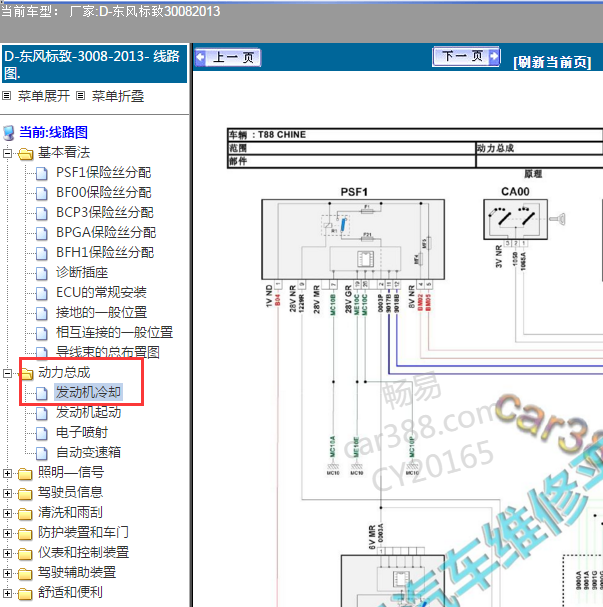This screenshot has width=603, height=607.
Task: Open 电子喷射 wiring diagram
Action: tap(82, 432)
